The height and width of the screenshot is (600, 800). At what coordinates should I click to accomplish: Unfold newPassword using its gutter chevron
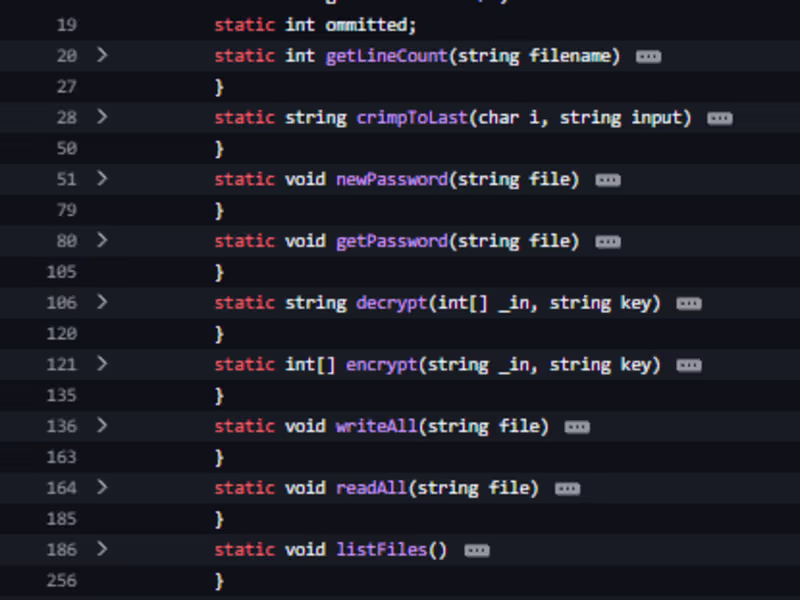coord(101,179)
